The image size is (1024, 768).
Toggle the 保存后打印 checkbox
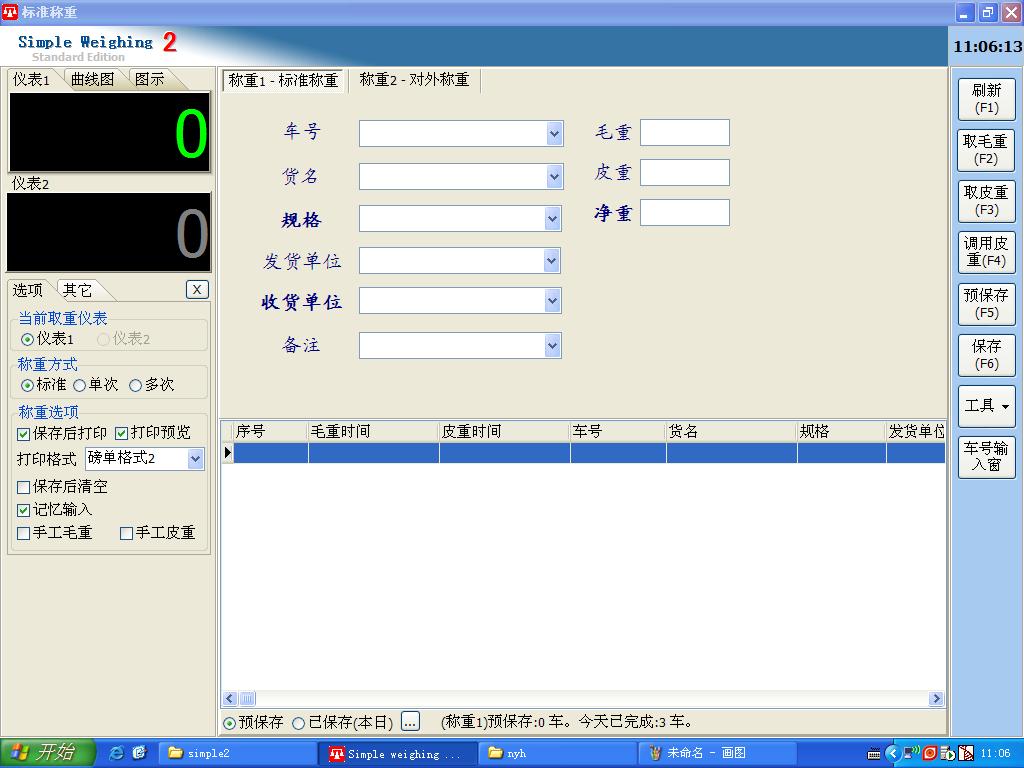(x=24, y=434)
